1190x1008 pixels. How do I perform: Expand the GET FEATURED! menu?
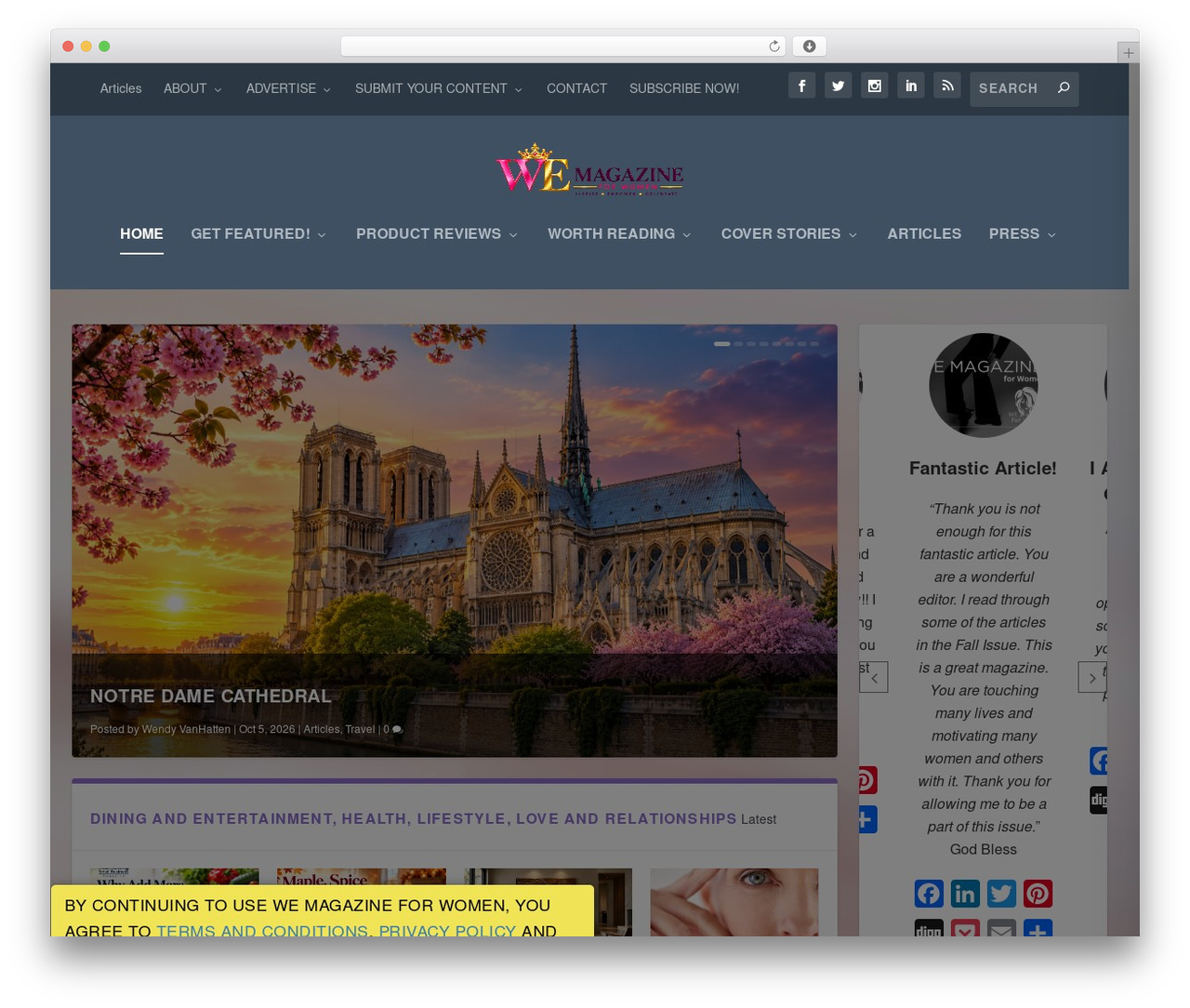[x=258, y=234]
